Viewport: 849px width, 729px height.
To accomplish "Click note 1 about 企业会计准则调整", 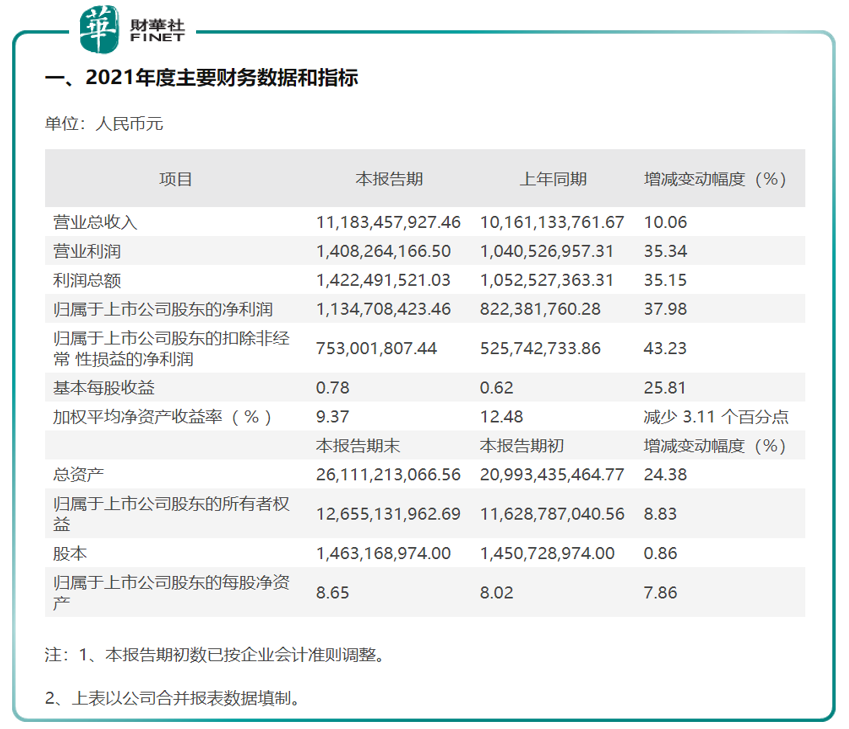I will click(214, 655).
